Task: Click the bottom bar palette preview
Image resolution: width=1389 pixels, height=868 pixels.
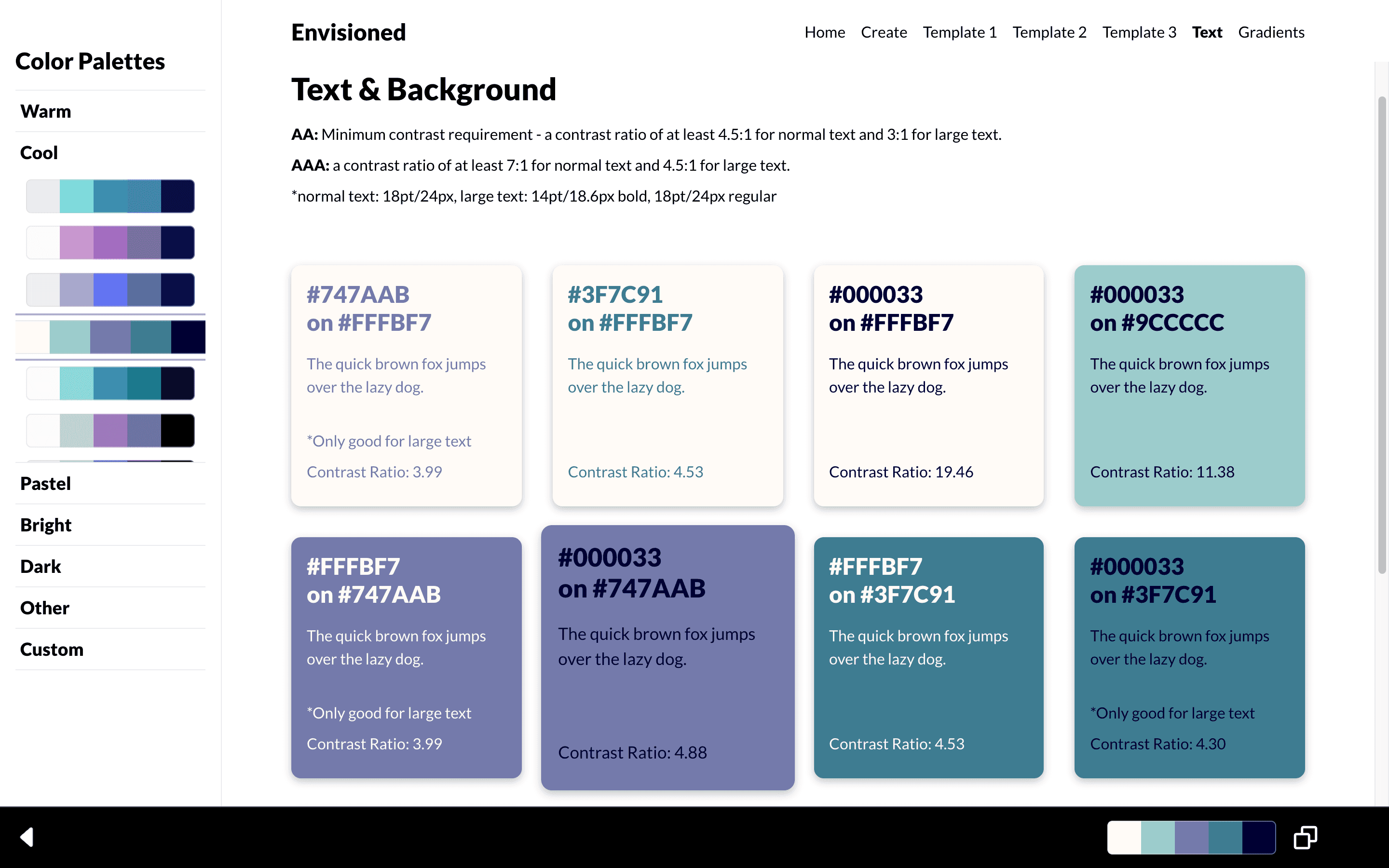Action: [x=1191, y=837]
